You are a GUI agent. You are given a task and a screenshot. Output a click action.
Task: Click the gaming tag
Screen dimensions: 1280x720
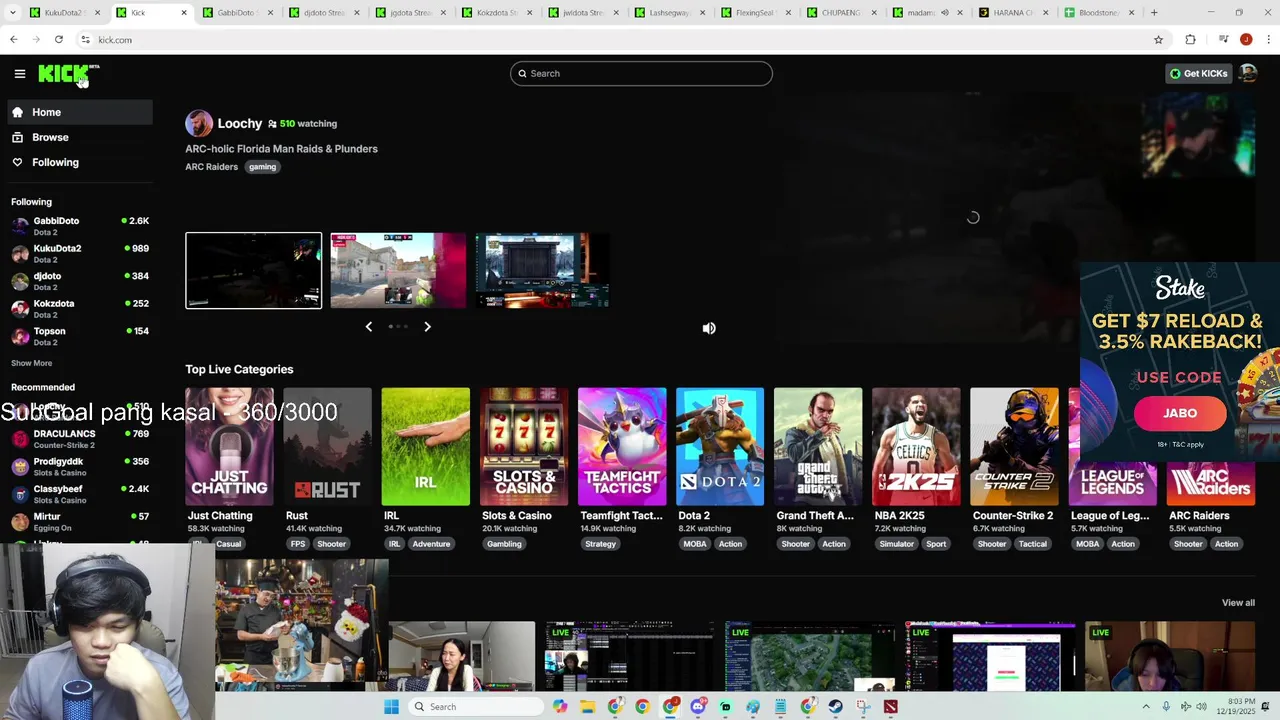(262, 167)
